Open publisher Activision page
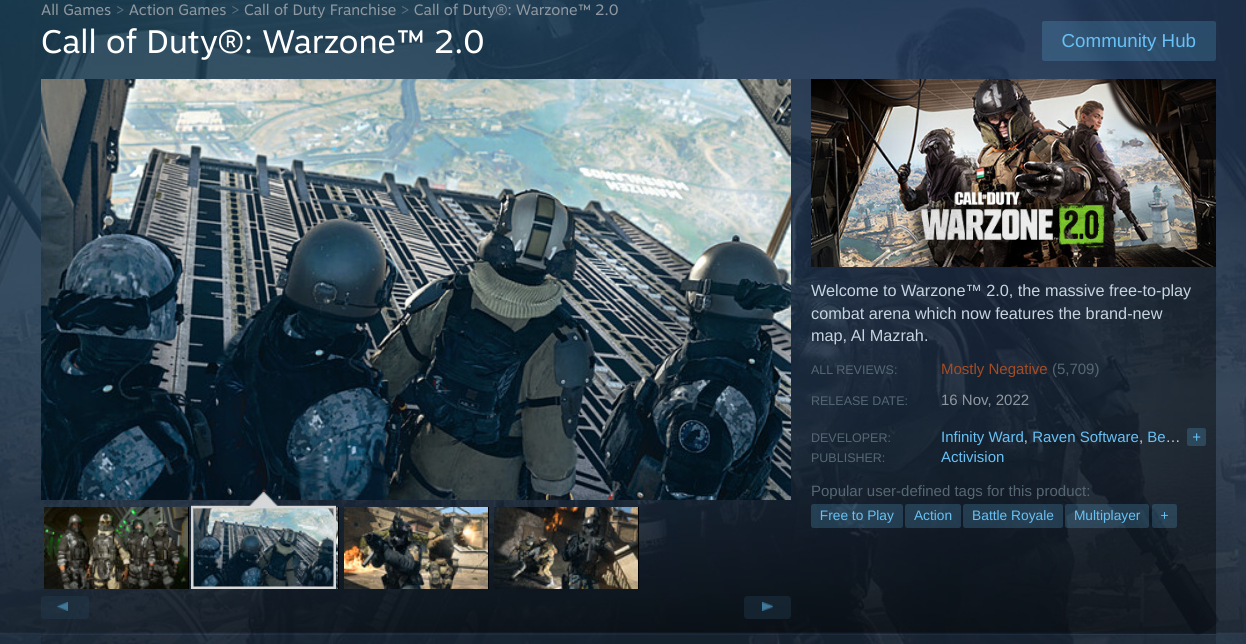 pyautogui.click(x=972, y=457)
